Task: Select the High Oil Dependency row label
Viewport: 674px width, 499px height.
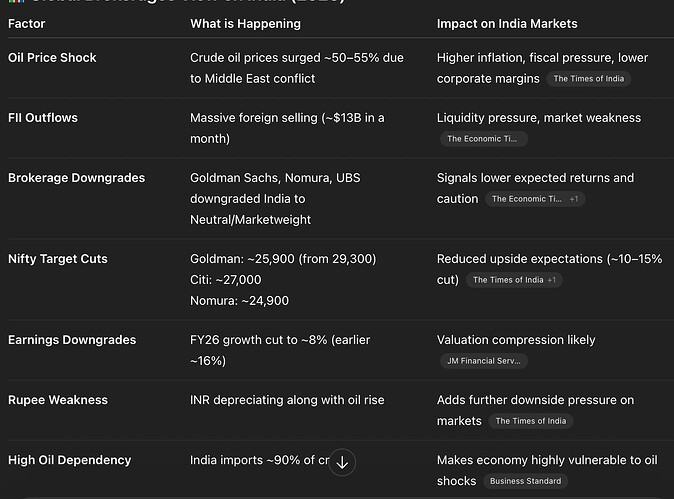Action: coord(69,460)
